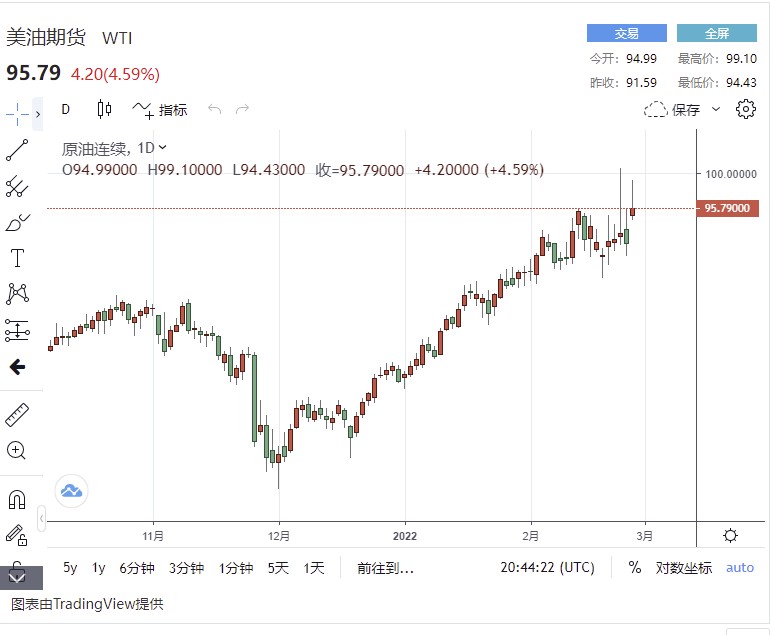Toggle the % percentage scale

(634, 567)
